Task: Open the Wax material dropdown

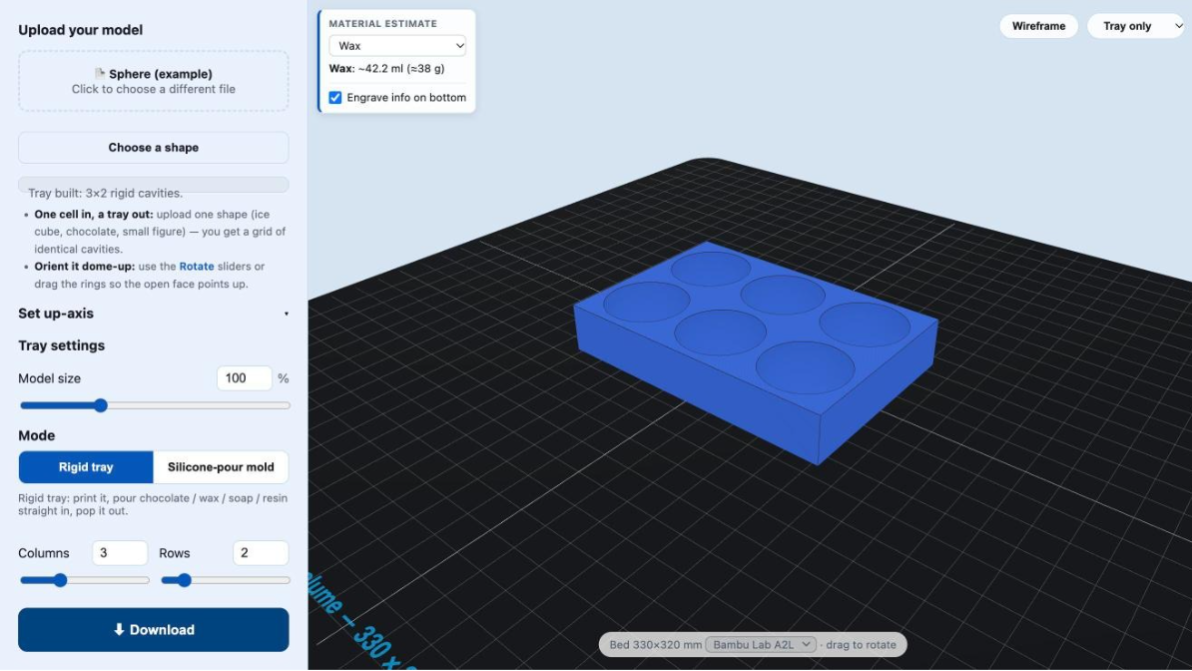Action: tap(398, 46)
